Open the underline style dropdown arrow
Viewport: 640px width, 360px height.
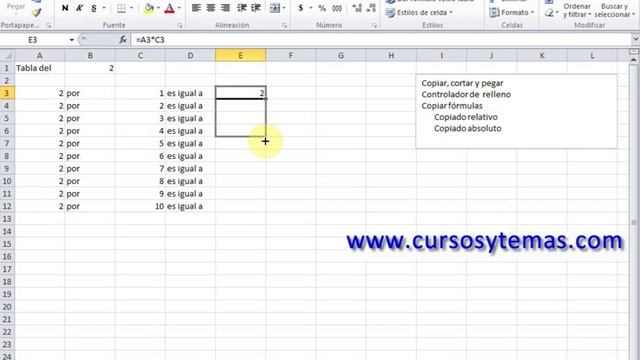103,8
